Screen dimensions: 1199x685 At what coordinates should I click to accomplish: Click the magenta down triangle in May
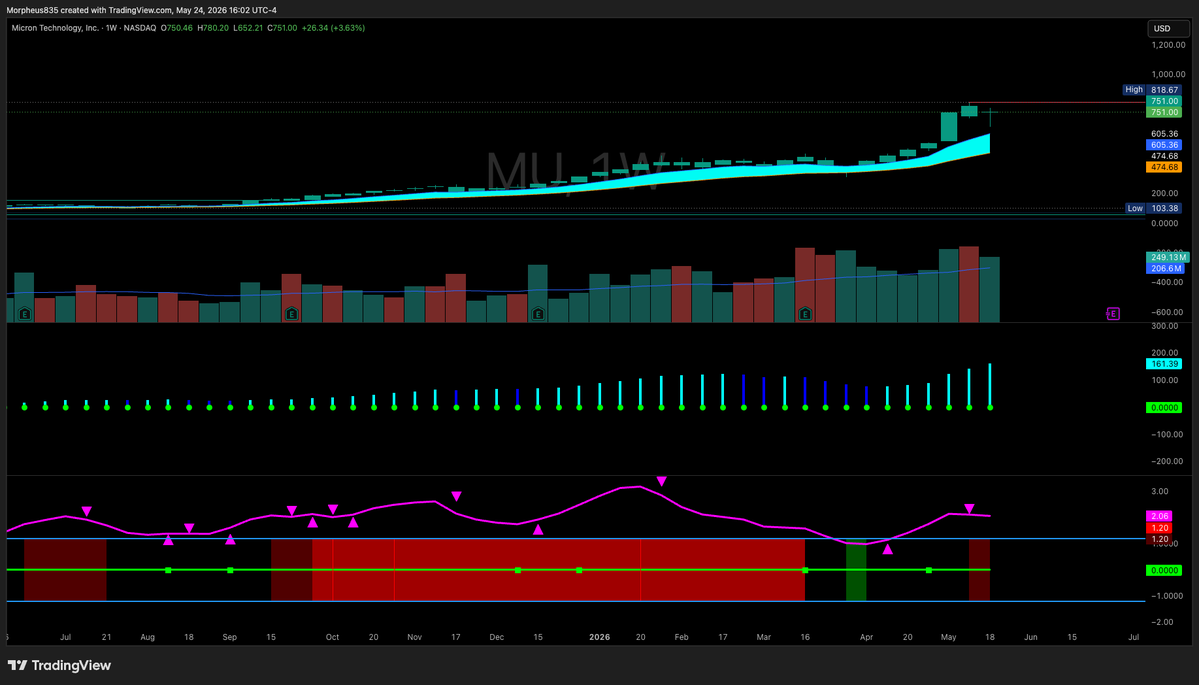pos(969,508)
